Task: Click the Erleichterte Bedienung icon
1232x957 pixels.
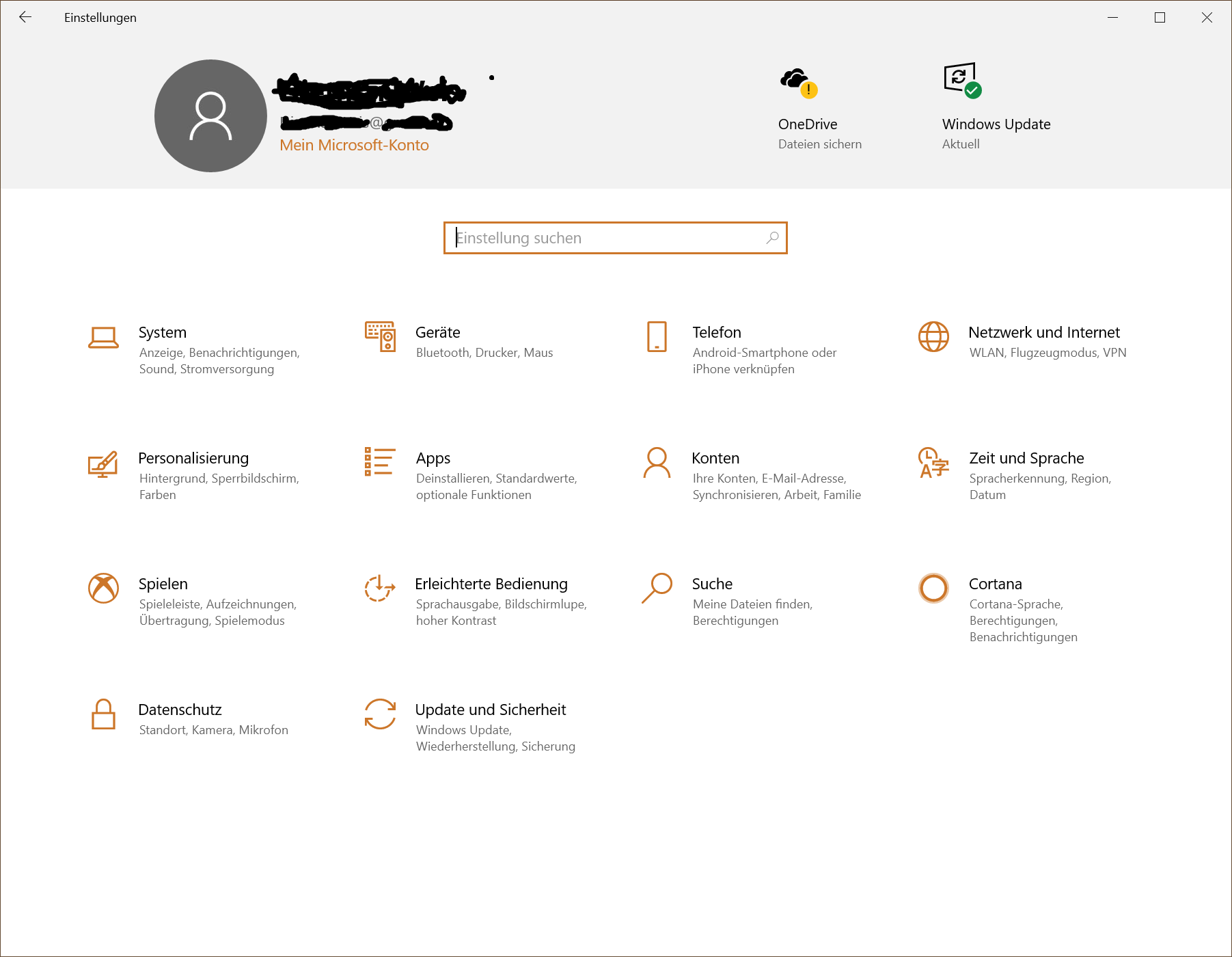Action: coord(380,588)
